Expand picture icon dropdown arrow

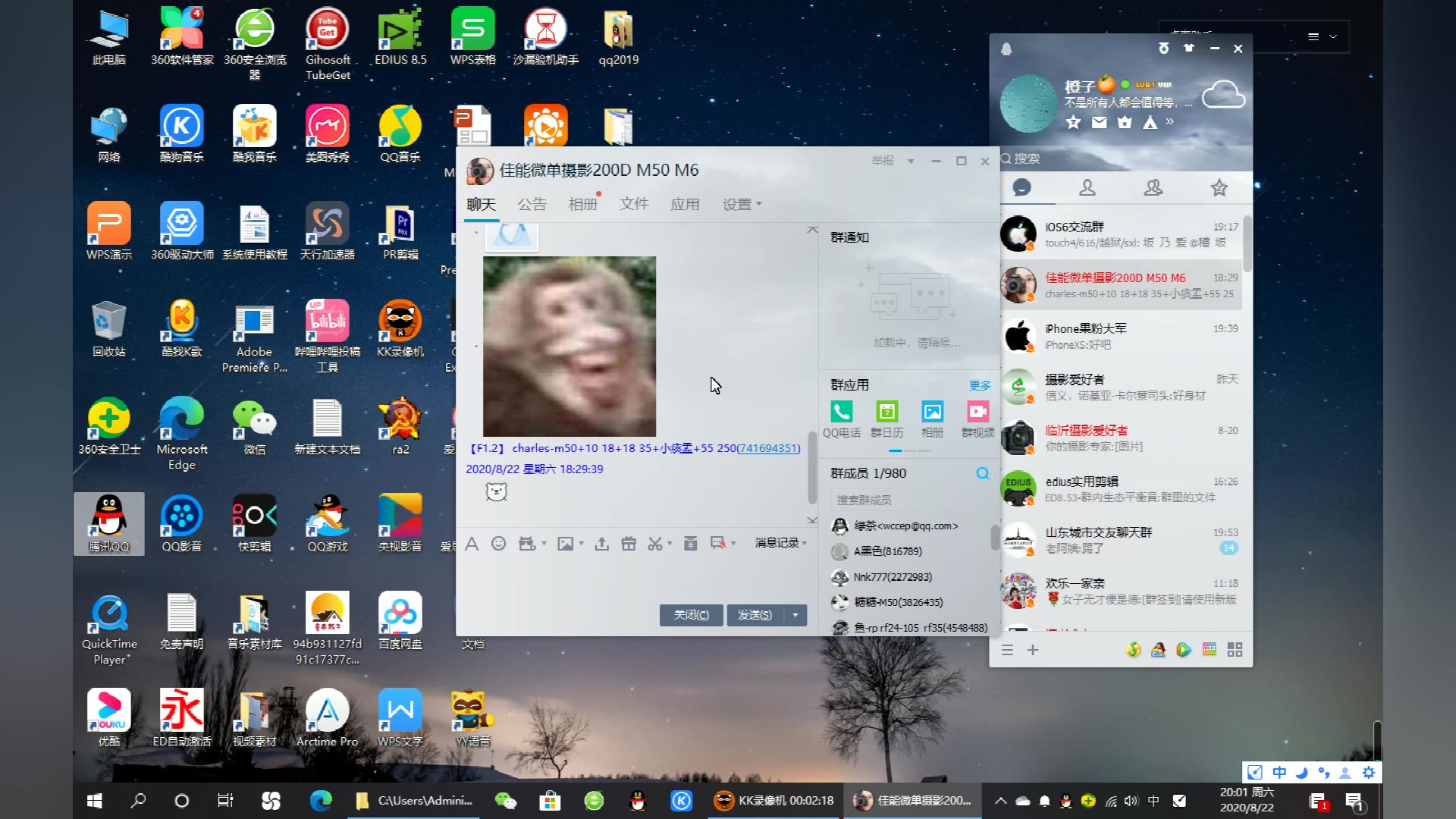[581, 544]
